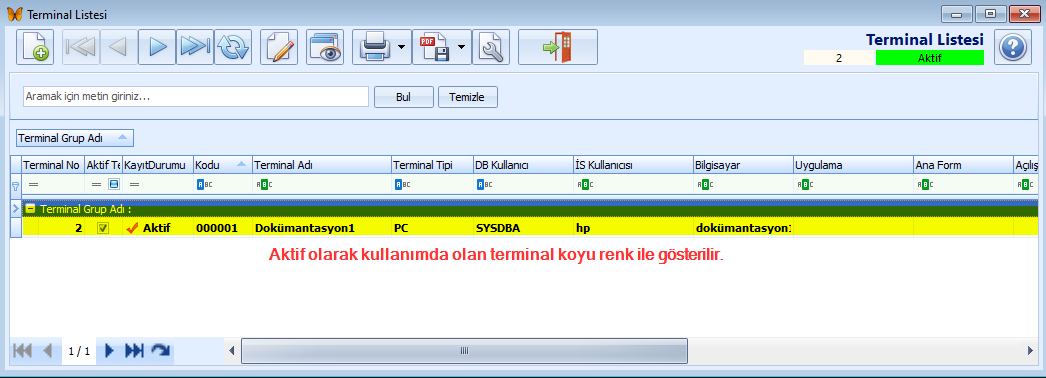Click the red check Aktif status cell
The width and height of the screenshot is (1046, 378).
(157, 228)
